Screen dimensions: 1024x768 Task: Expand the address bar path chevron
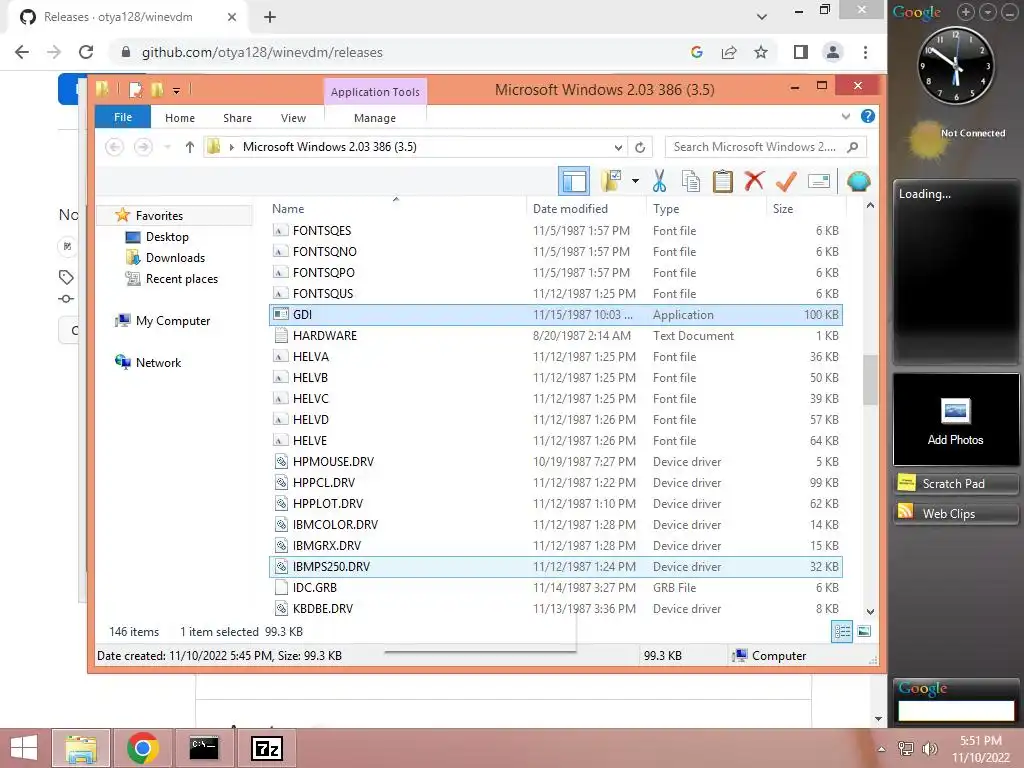tap(231, 147)
